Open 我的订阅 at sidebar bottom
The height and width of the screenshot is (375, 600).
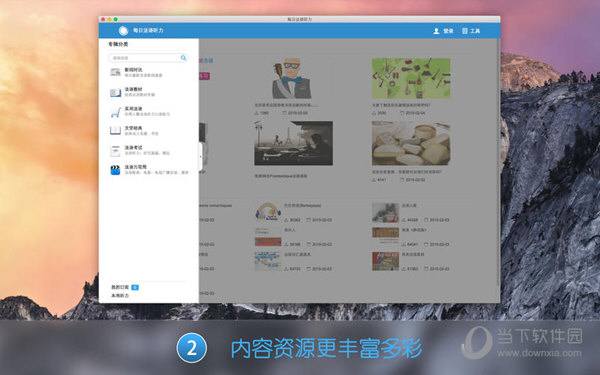point(120,287)
